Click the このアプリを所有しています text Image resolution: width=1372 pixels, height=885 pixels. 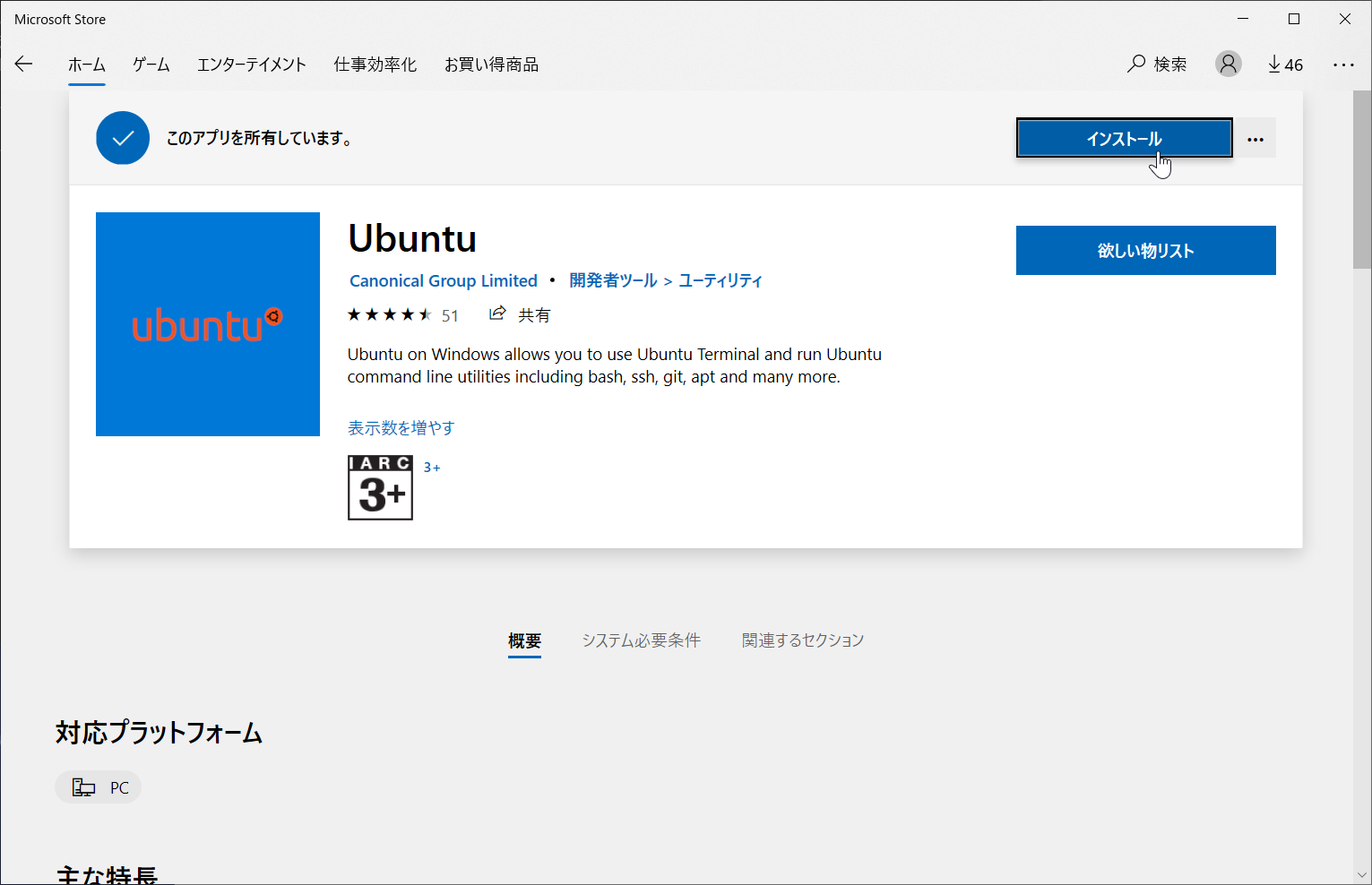[261, 138]
